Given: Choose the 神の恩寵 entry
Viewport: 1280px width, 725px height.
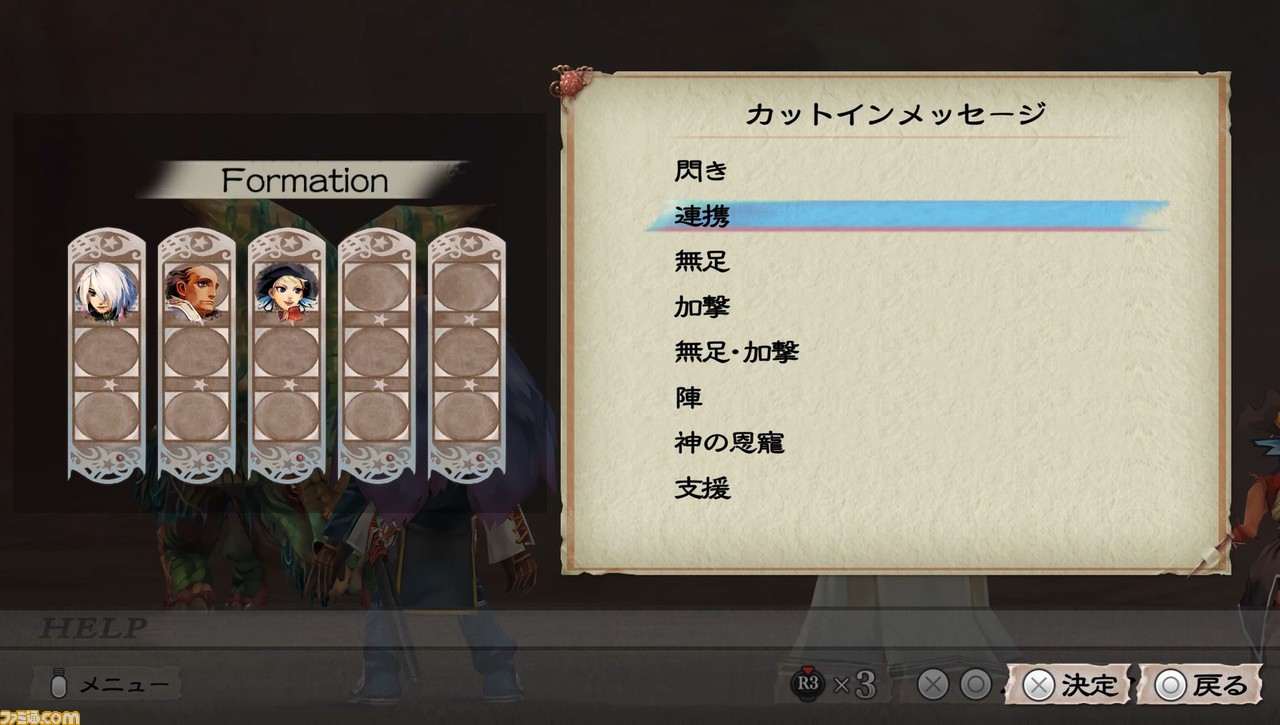Looking at the screenshot, I should click(x=729, y=442).
